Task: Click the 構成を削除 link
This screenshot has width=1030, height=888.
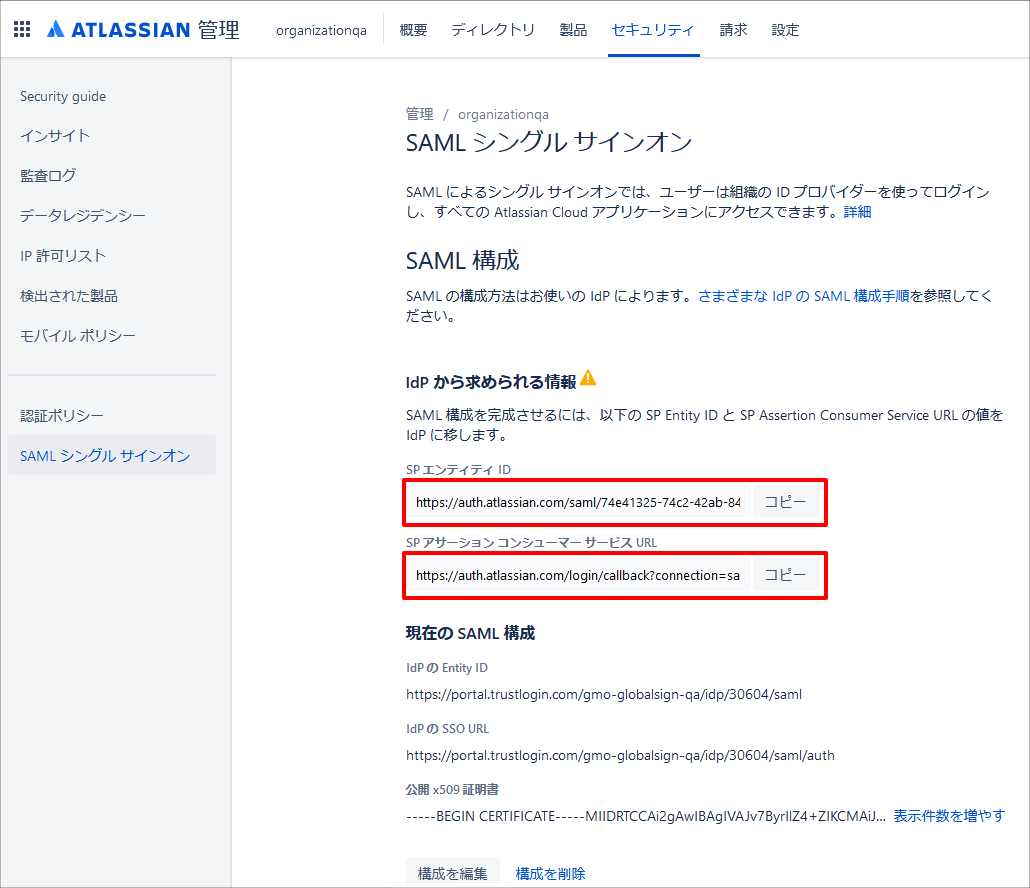Action: click(x=550, y=874)
